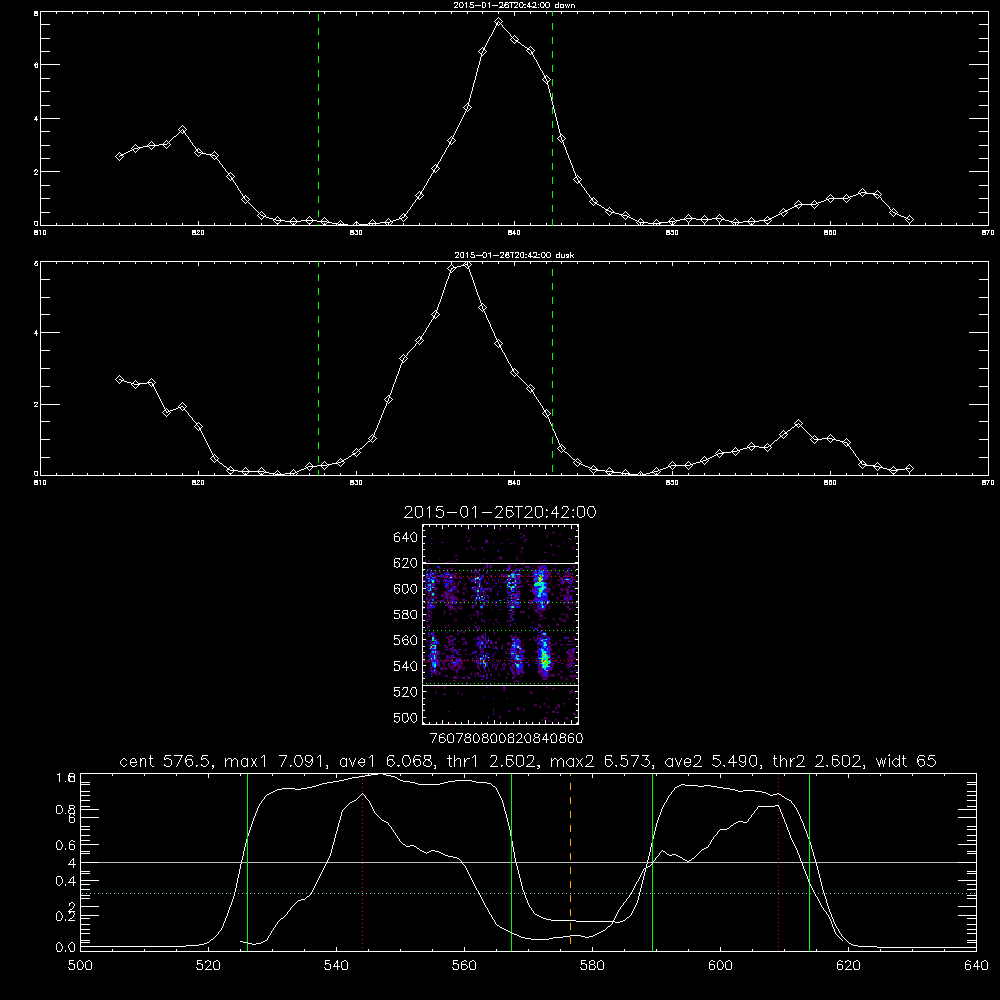
Task: Click the '760780800820840860' x-axis labels under the spectrogram
Action: tap(506, 738)
